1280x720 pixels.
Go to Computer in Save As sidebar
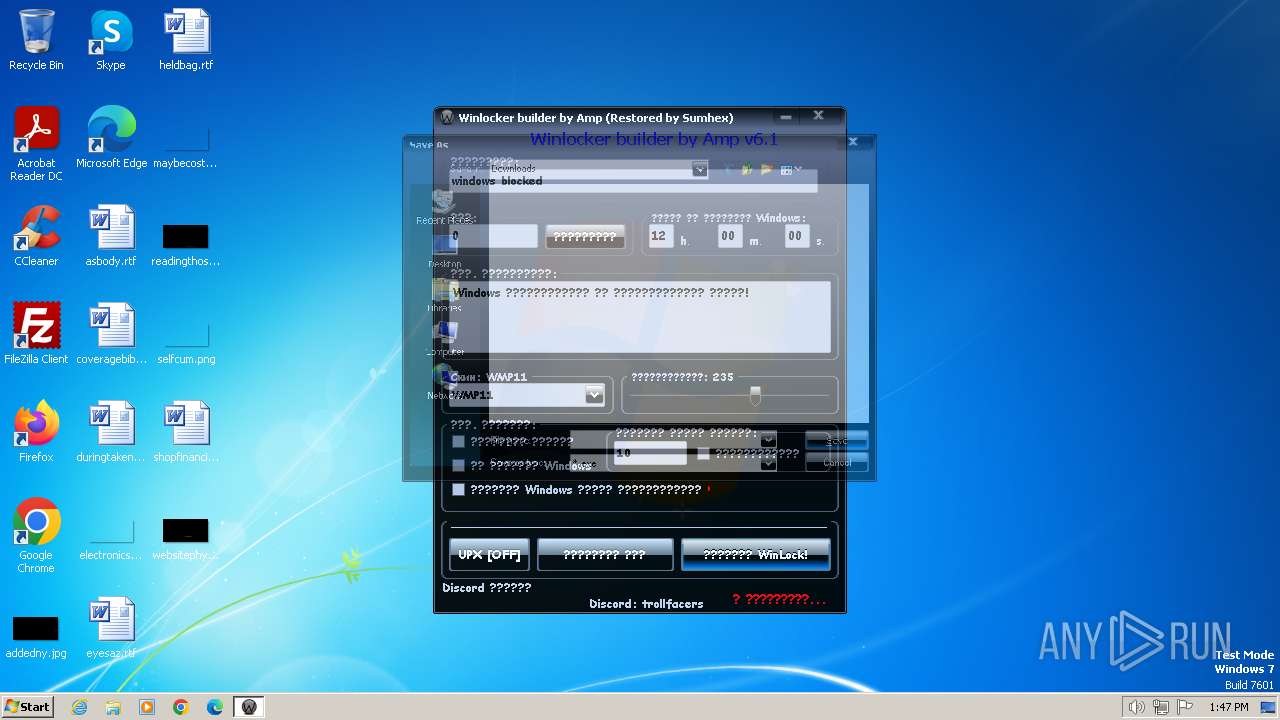click(445, 338)
